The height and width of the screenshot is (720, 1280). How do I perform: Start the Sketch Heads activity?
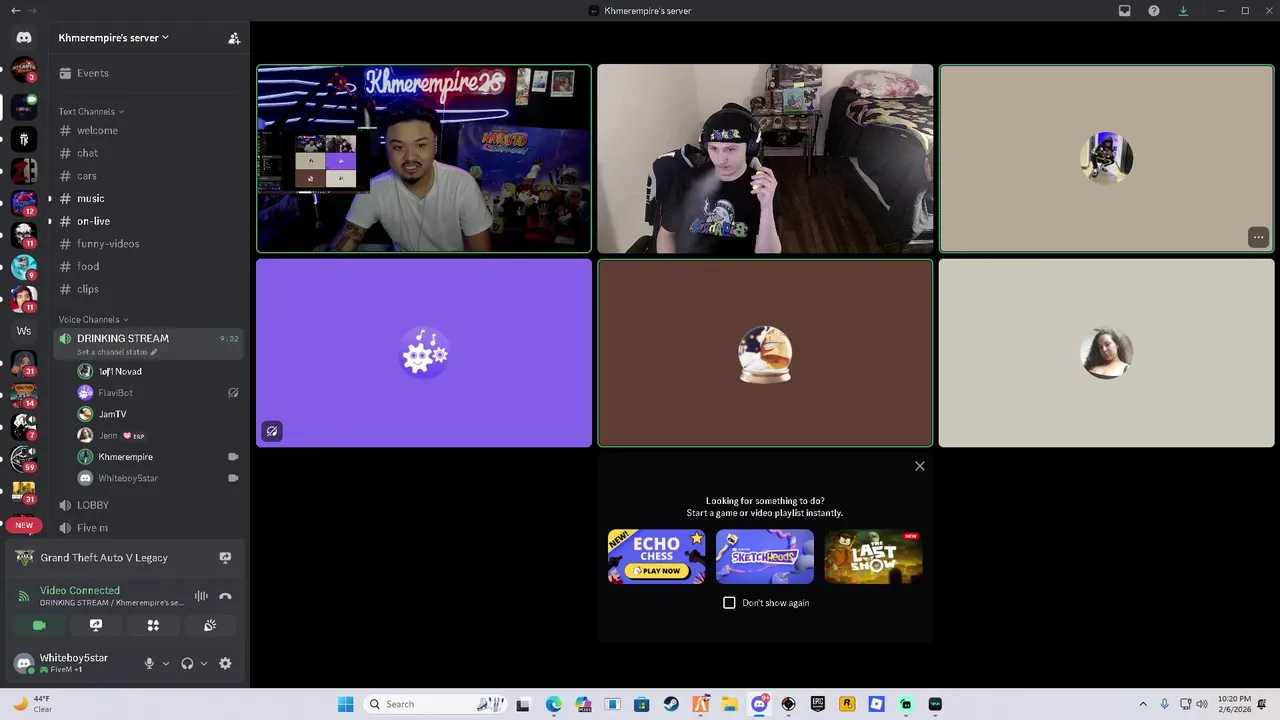pyautogui.click(x=765, y=556)
